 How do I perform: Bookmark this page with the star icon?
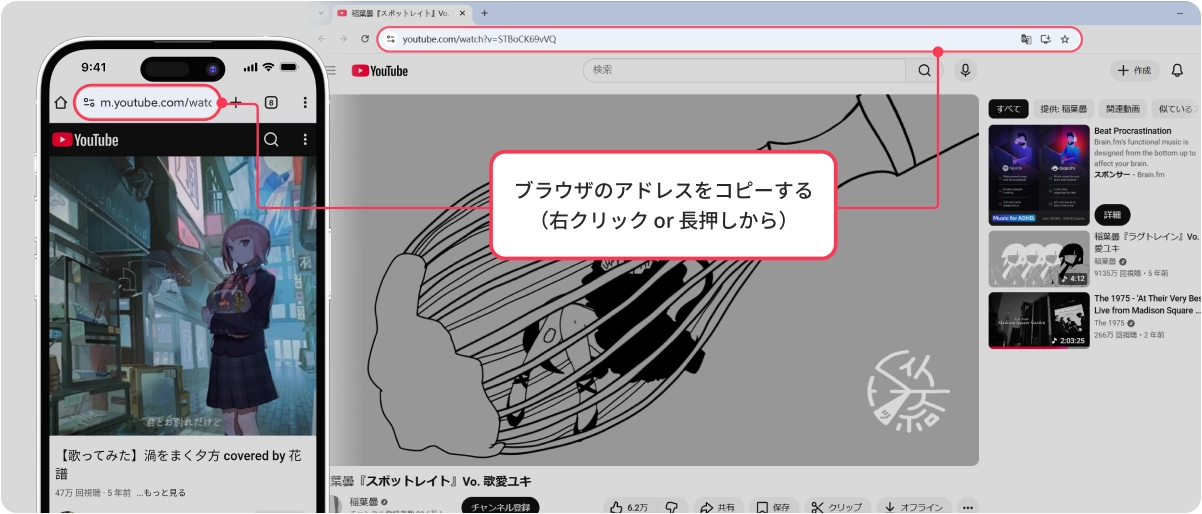tap(1065, 39)
